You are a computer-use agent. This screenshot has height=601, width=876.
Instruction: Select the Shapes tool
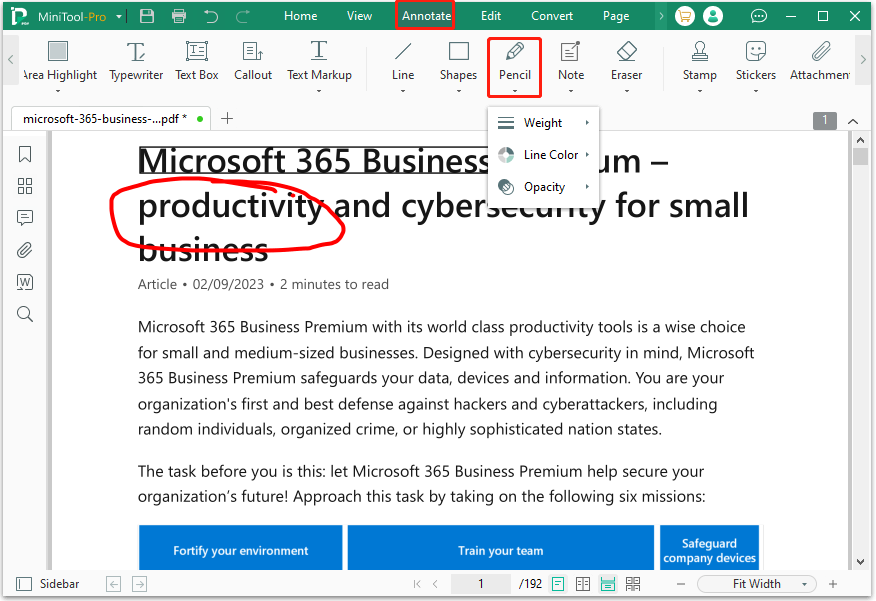[x=458, y=61]
